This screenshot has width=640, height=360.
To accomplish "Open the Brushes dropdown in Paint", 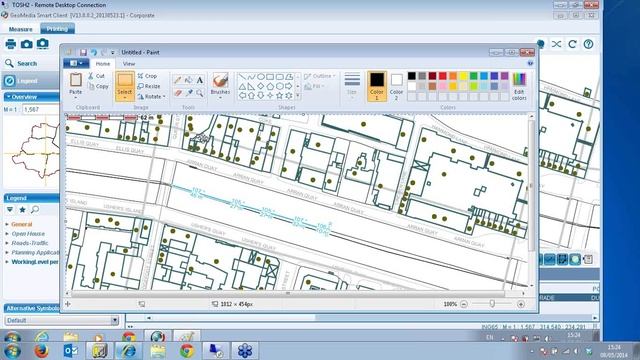I will point(220,98).
